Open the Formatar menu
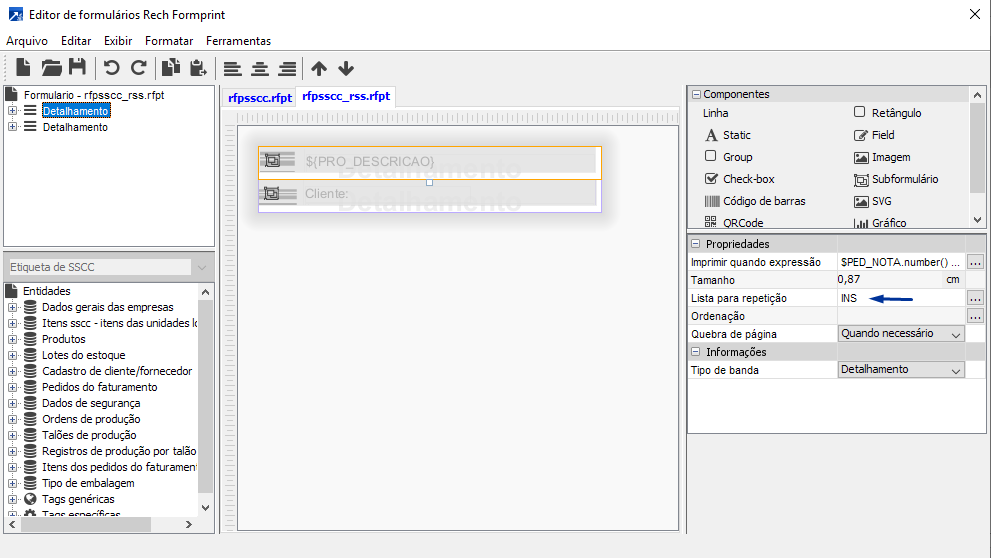 coord(169,40)
